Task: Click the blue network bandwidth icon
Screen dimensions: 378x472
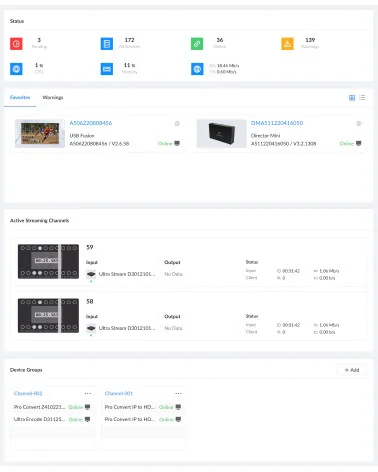Action: pos(197,69)
